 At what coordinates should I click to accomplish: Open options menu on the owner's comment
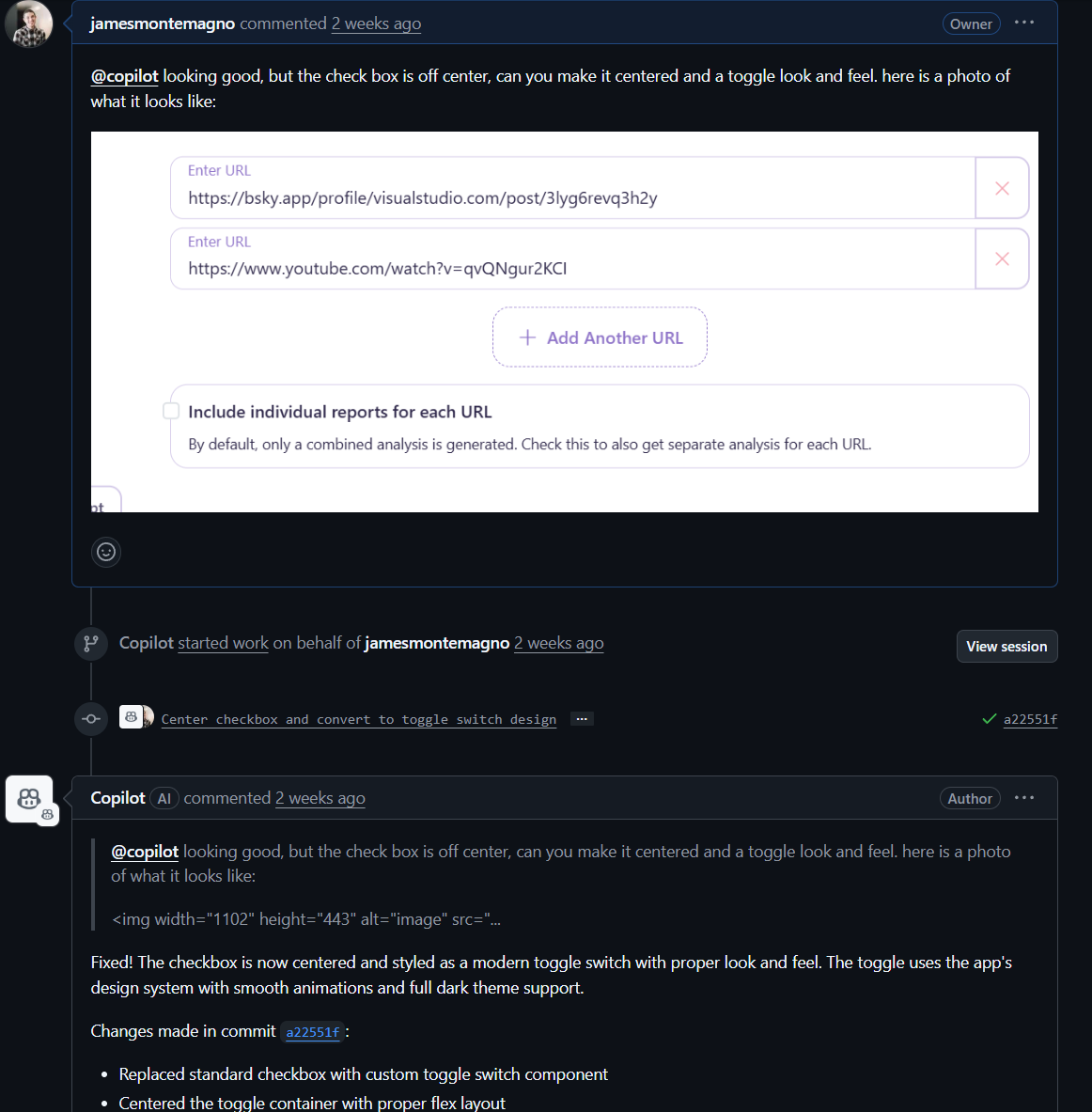[1024, 23]
